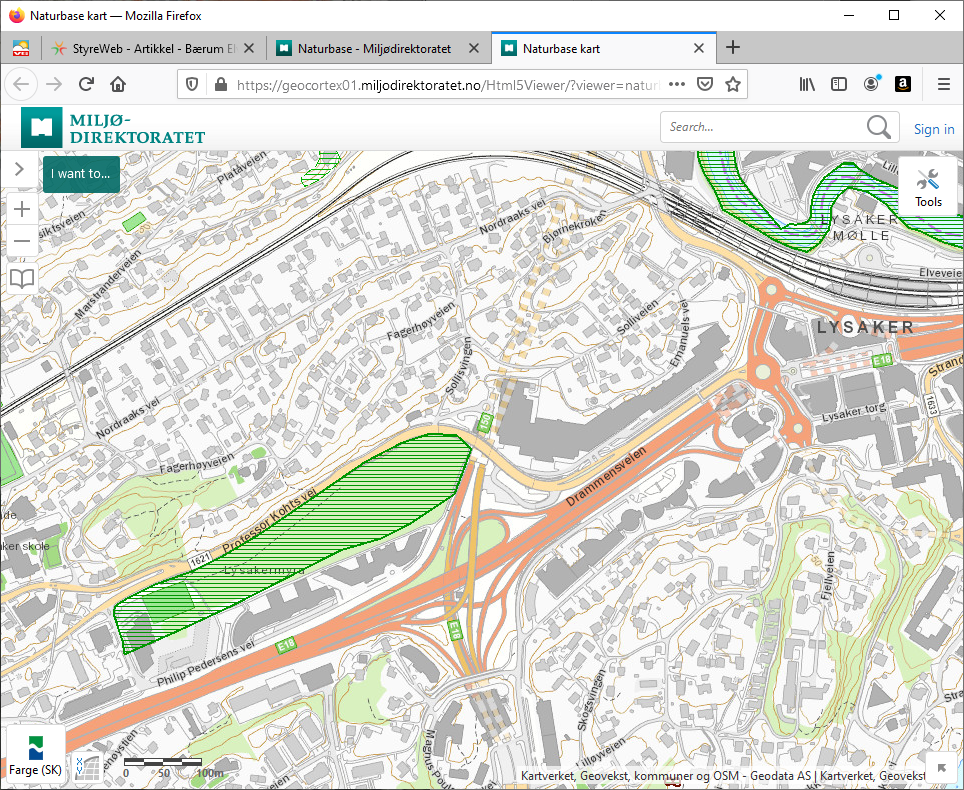Open the Farge (SK) basemap selector

tap(35, 754)
